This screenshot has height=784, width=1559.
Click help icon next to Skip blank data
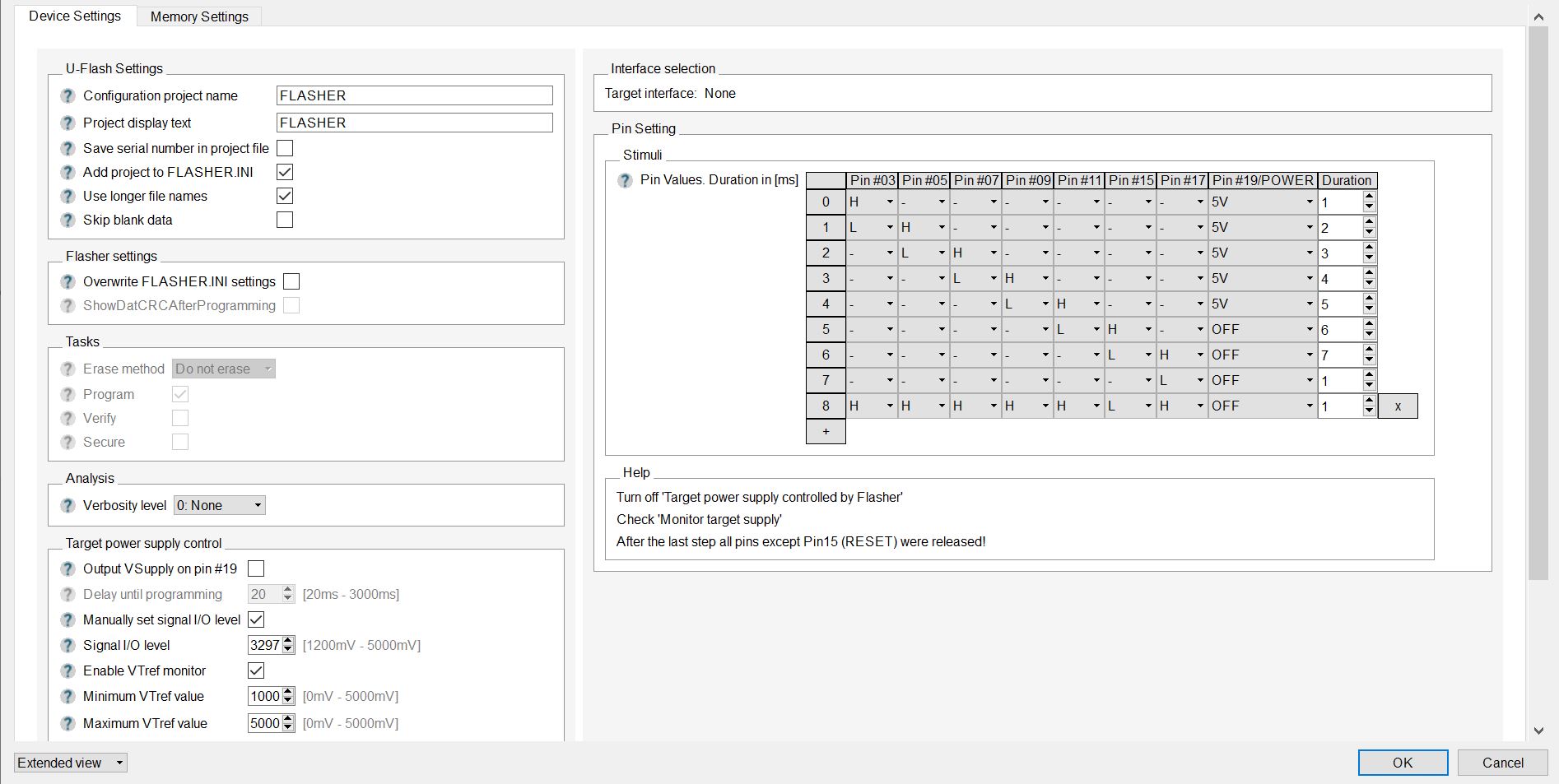click(x=68, y=220)
